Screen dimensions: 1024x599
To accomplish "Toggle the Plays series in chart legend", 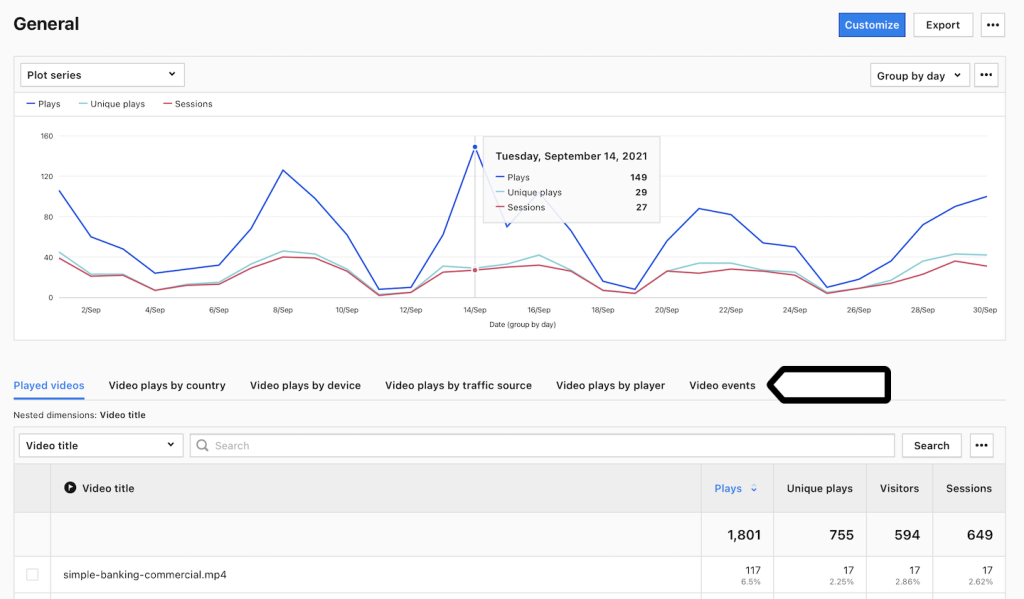I will pos(43,104).
